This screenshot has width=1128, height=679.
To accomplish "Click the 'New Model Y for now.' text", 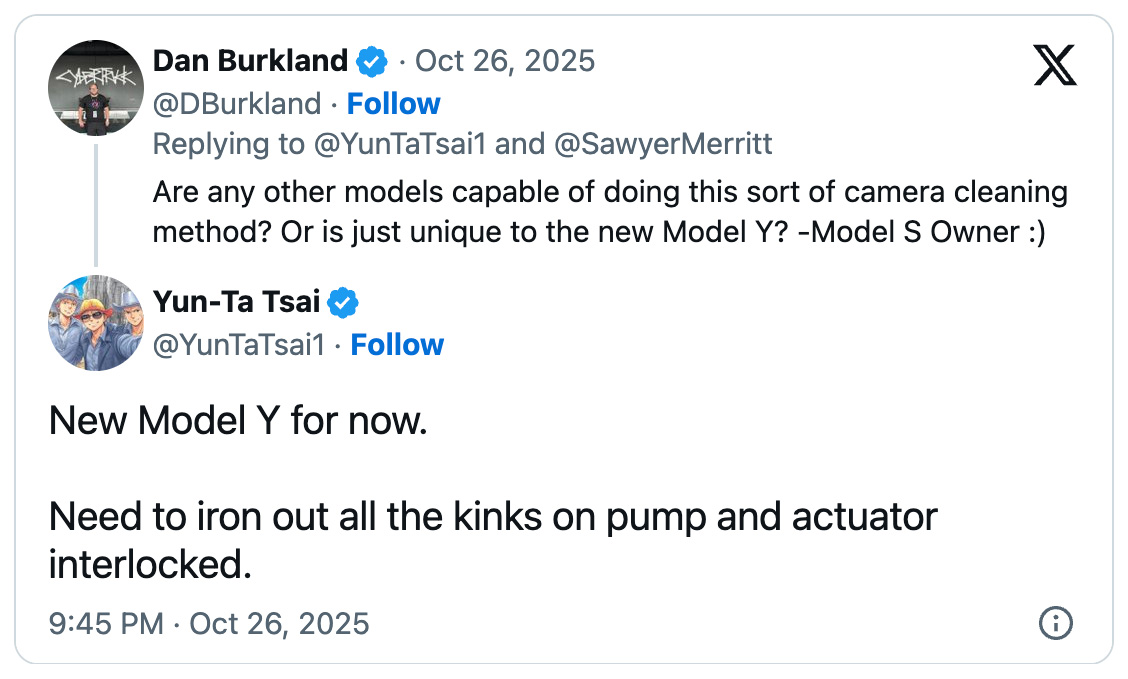I will click(238, 421).
